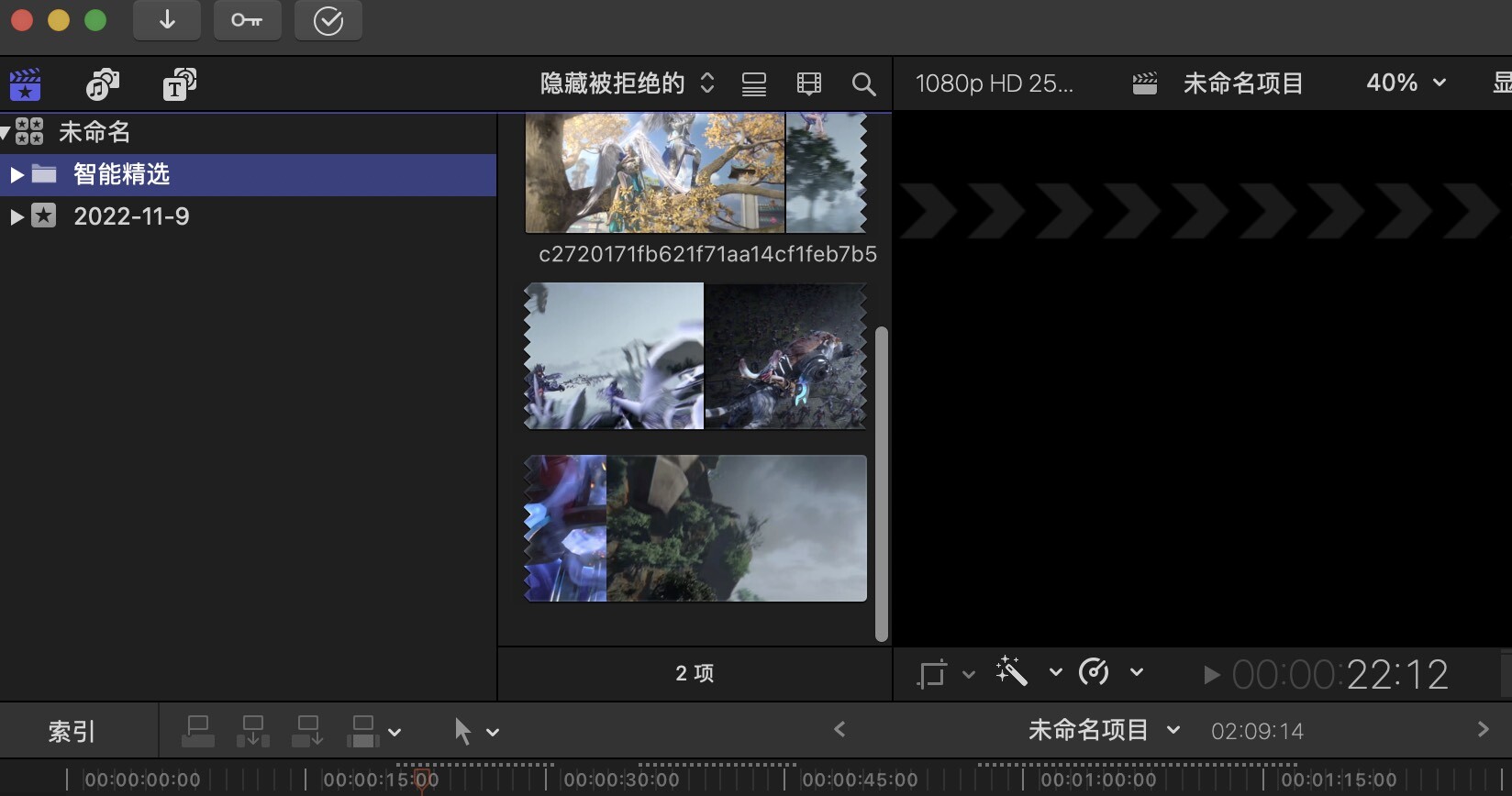Select the 未命名 library row

(248, 132)
